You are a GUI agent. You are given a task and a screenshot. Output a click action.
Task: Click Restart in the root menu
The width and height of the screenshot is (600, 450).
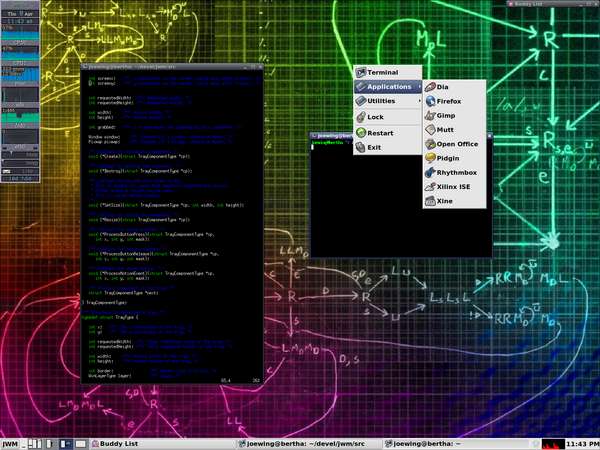pos(379,132)
